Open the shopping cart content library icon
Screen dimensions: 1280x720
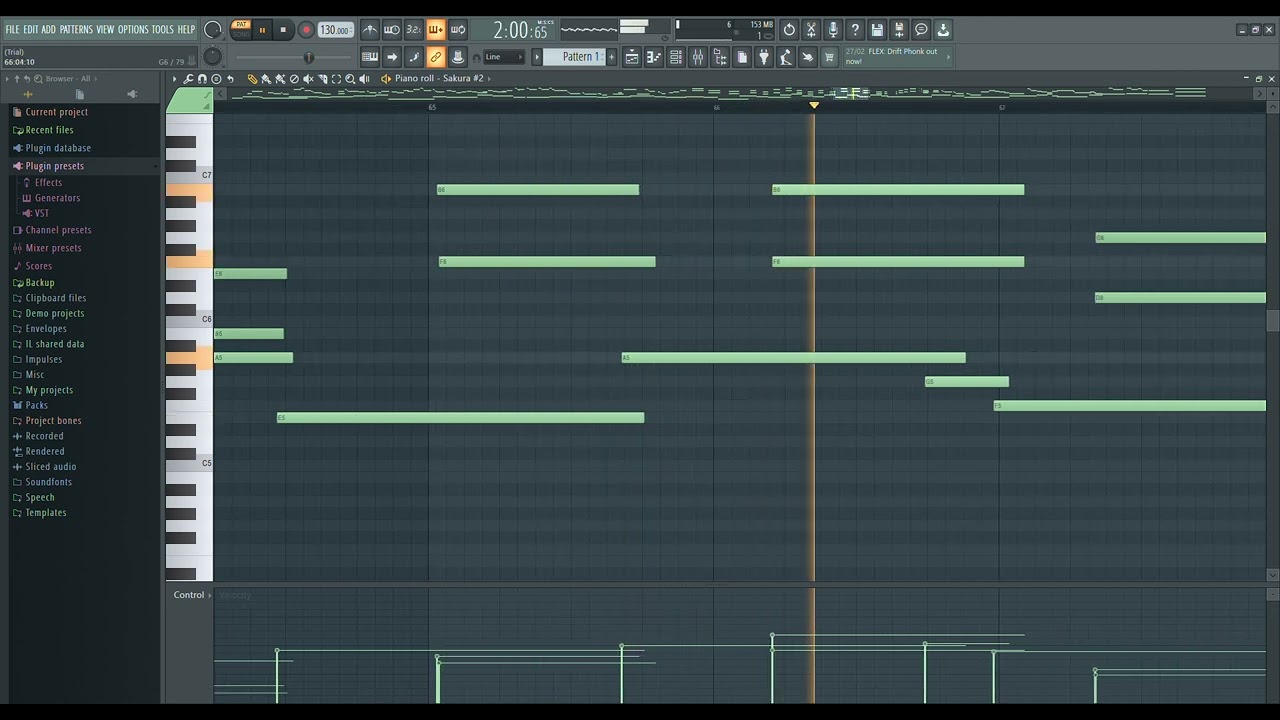829,57
